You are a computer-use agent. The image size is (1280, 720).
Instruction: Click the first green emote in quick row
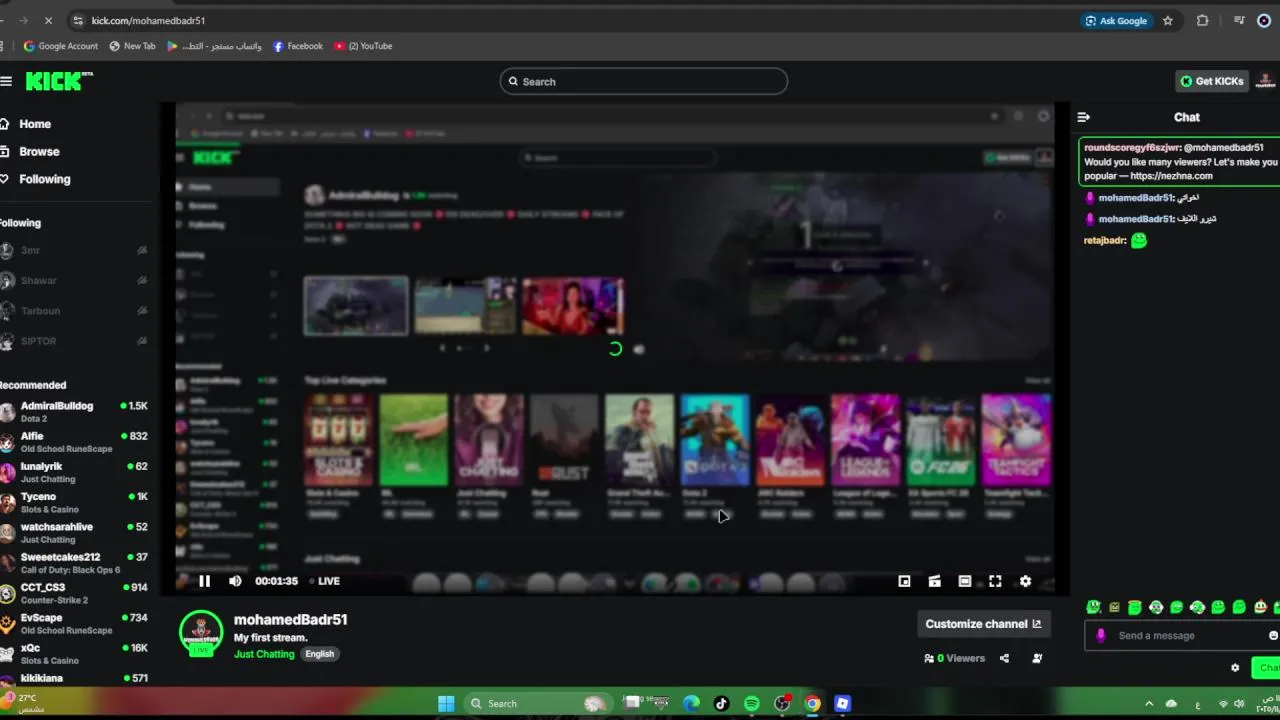1093,607
